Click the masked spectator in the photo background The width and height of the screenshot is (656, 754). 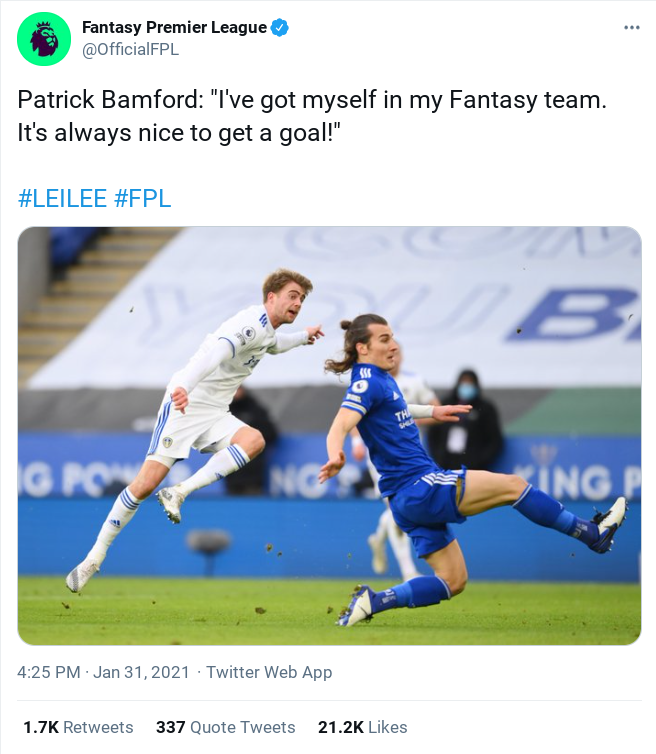pos(468,410)
